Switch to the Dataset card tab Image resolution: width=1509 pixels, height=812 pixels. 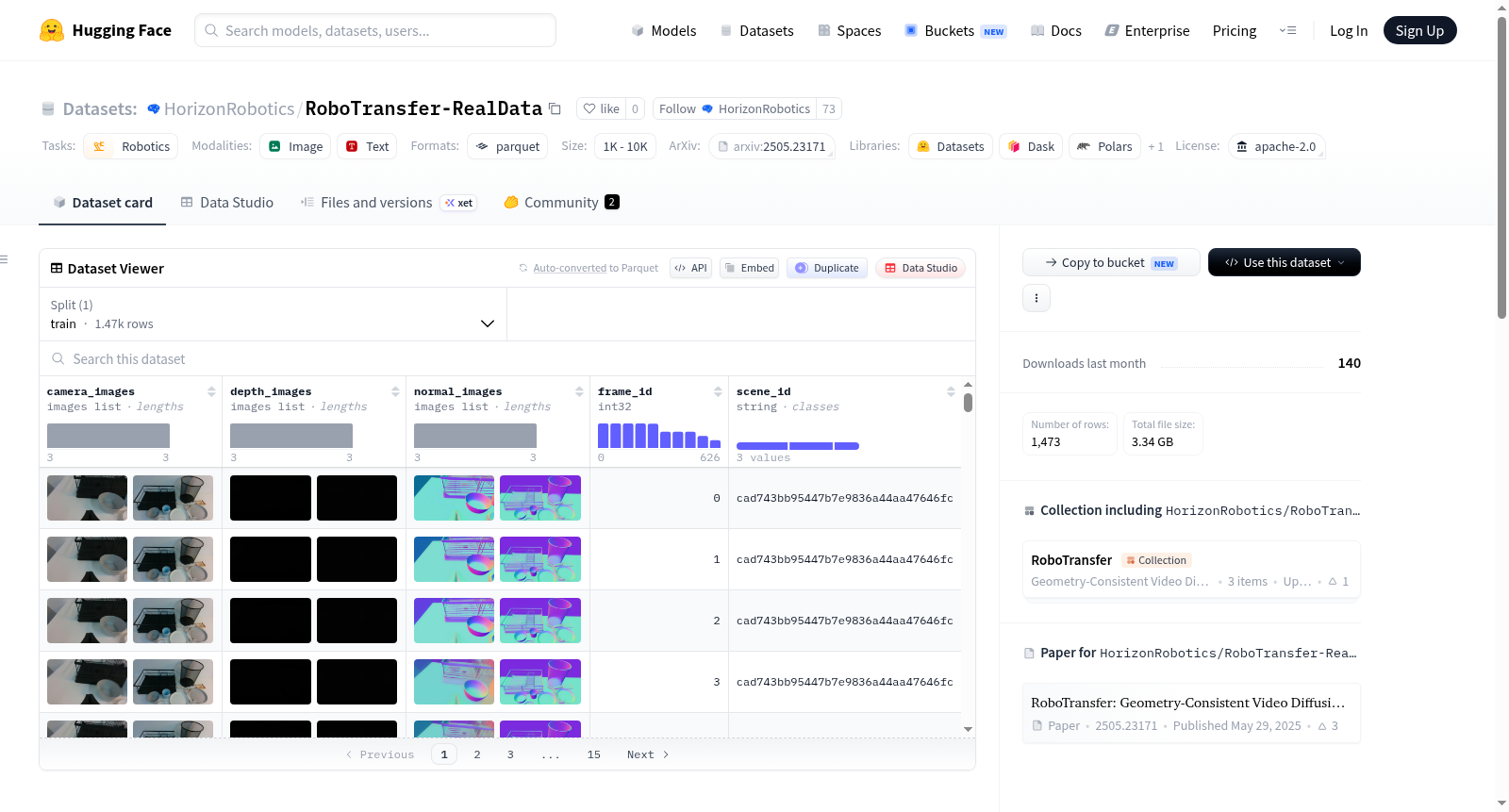tap(103, 202)
